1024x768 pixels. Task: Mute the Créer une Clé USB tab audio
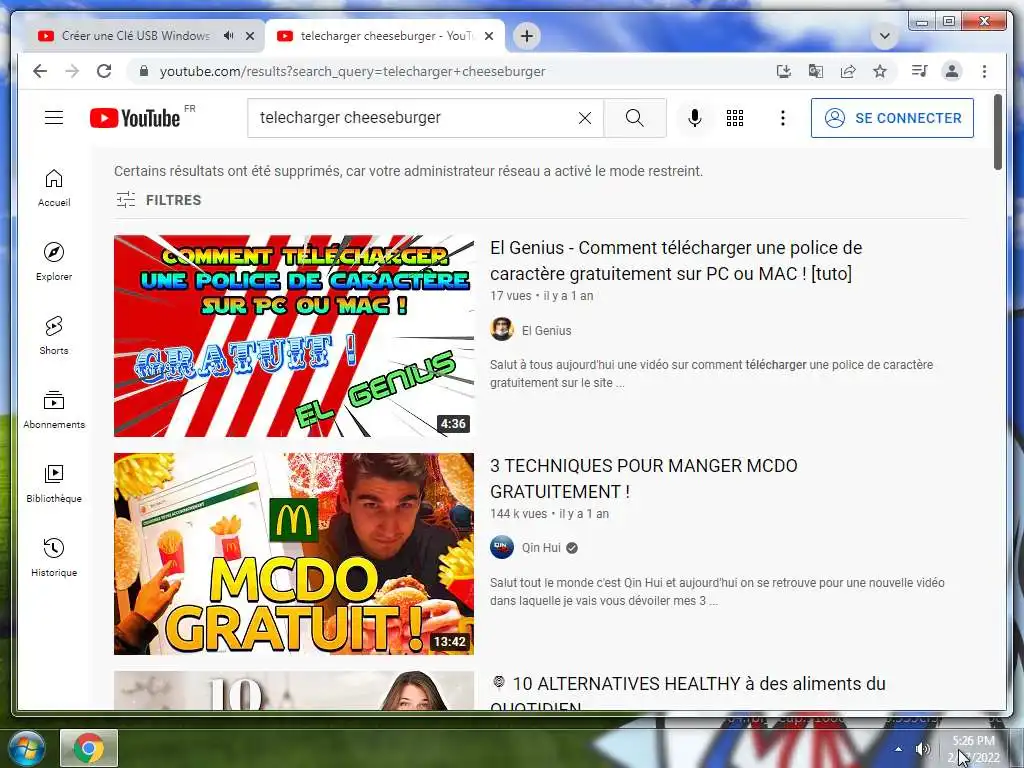point(228,36)
